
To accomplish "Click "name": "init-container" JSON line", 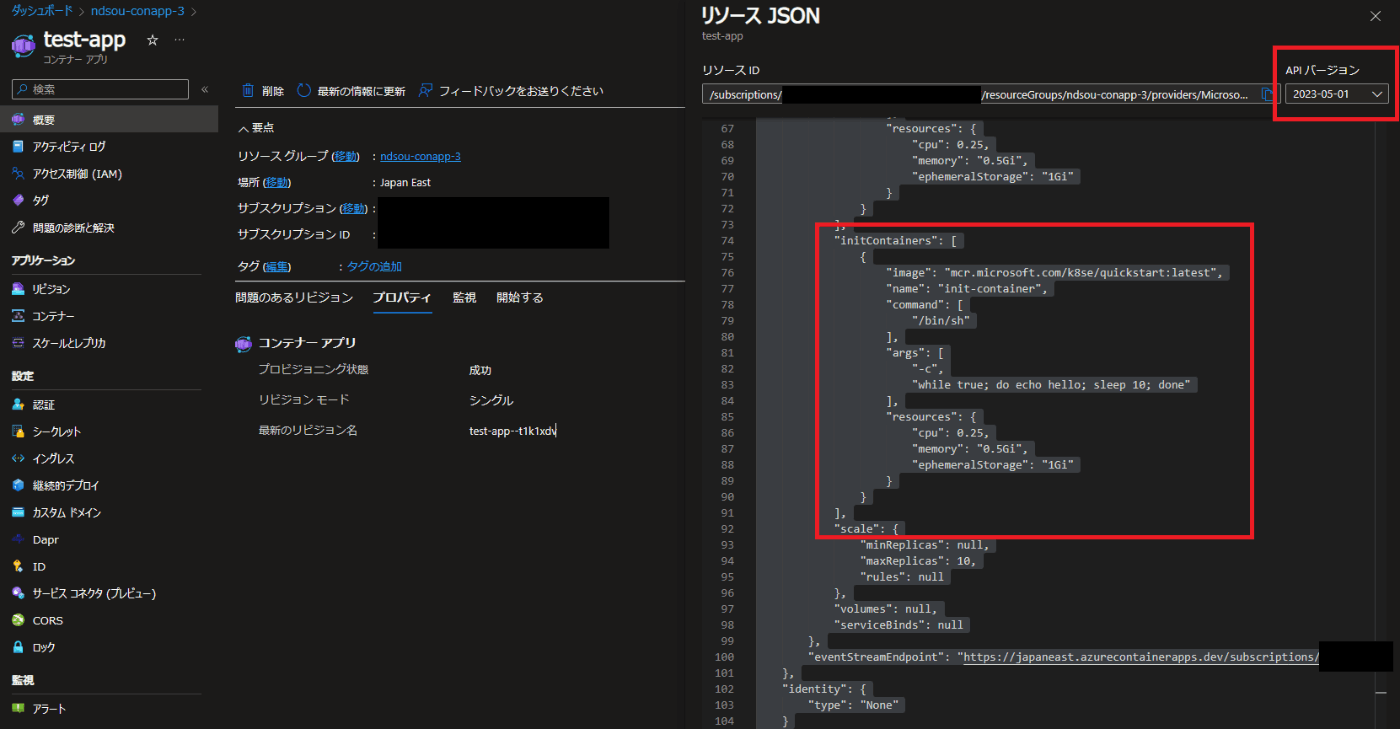I will pos(969,289).
